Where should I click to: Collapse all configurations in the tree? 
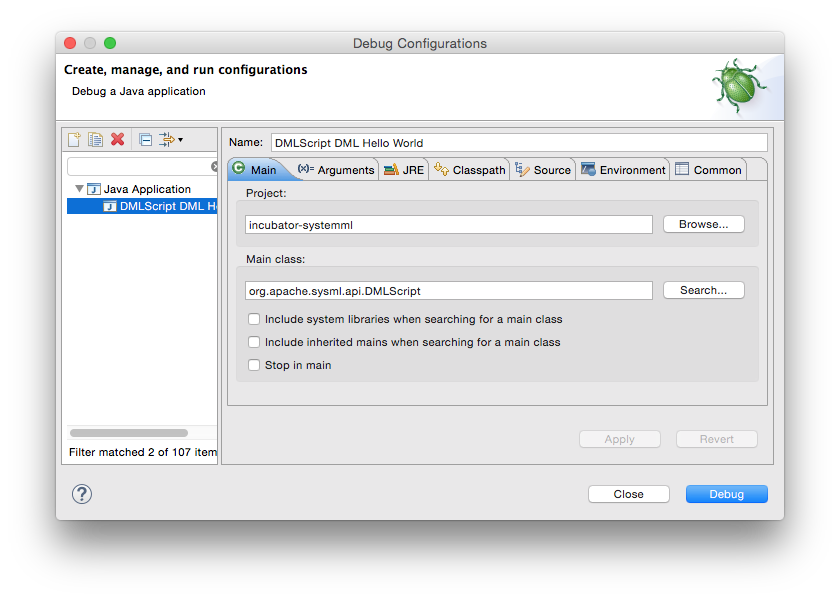pyautogui.click(x=145, y=140)
